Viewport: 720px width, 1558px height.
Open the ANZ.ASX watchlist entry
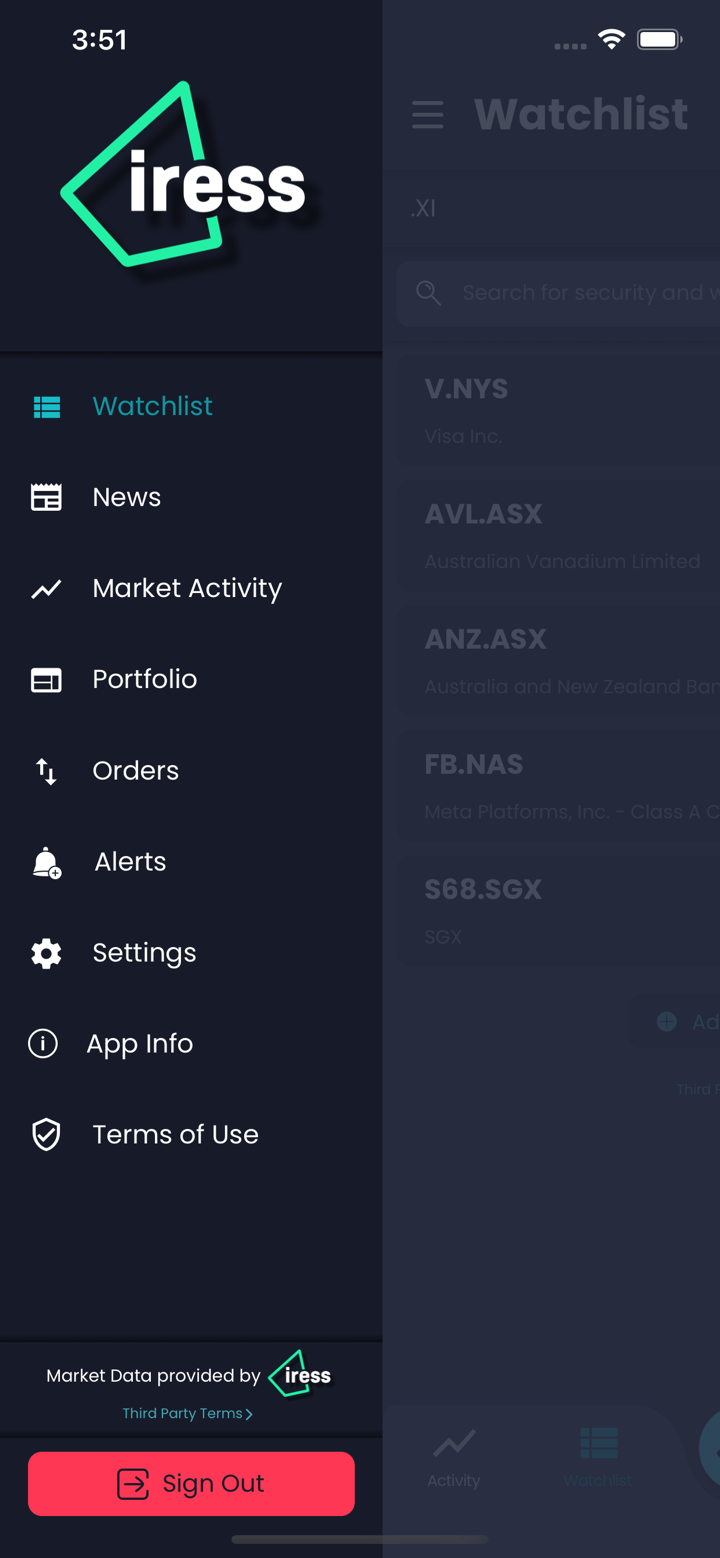pyautogui.click(x=560, y=661)
